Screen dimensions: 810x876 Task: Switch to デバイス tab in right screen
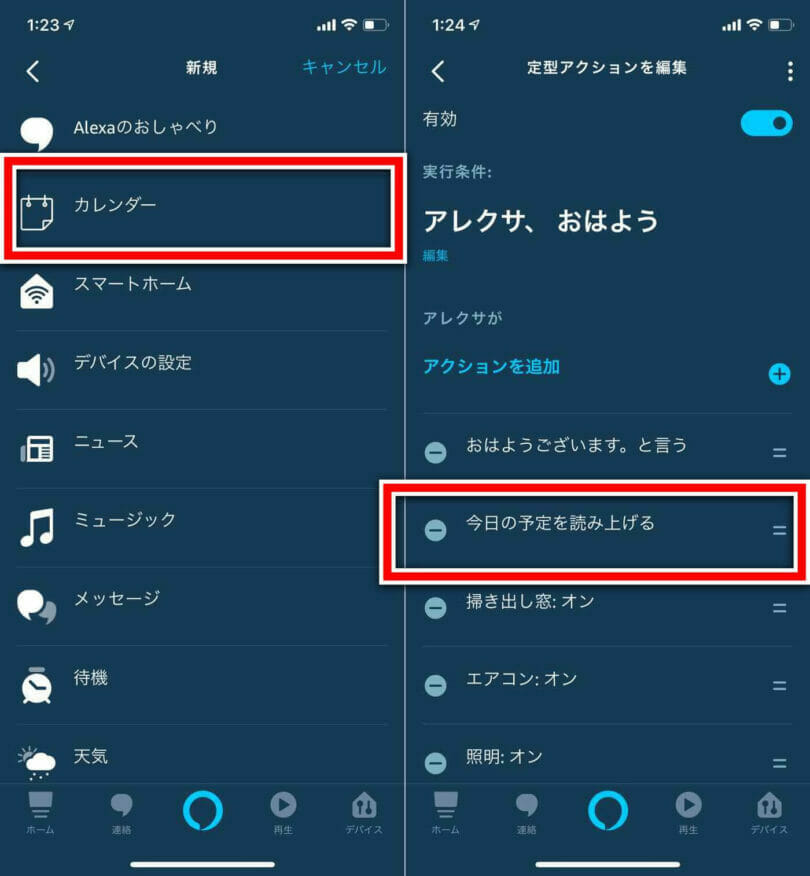[769, 813]
